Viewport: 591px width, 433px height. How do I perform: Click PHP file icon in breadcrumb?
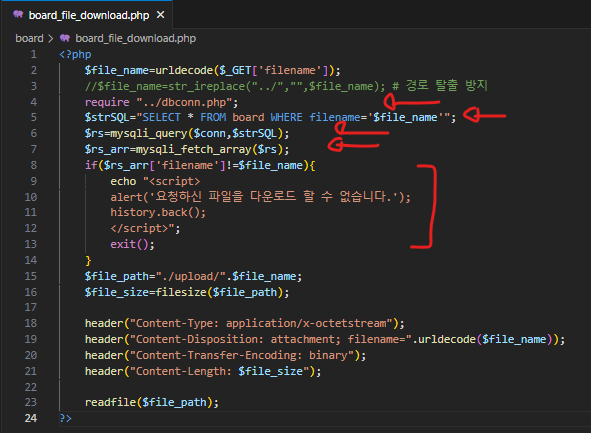tap(65, 38)
